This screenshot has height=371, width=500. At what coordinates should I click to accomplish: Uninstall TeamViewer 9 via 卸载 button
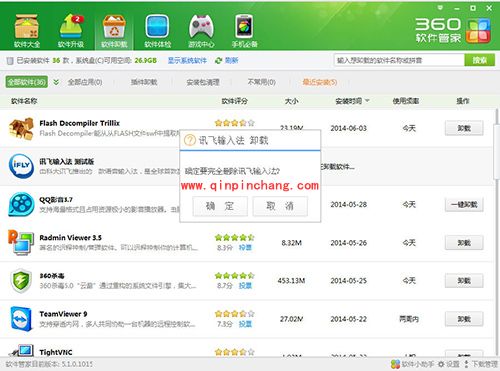point(464,319)
